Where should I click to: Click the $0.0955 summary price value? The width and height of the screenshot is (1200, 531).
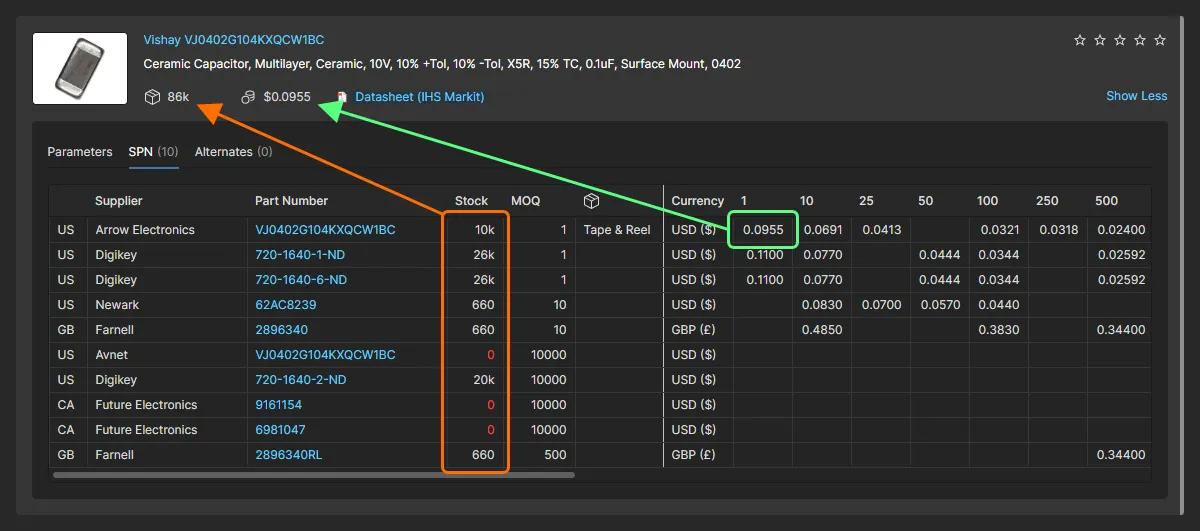287,97
